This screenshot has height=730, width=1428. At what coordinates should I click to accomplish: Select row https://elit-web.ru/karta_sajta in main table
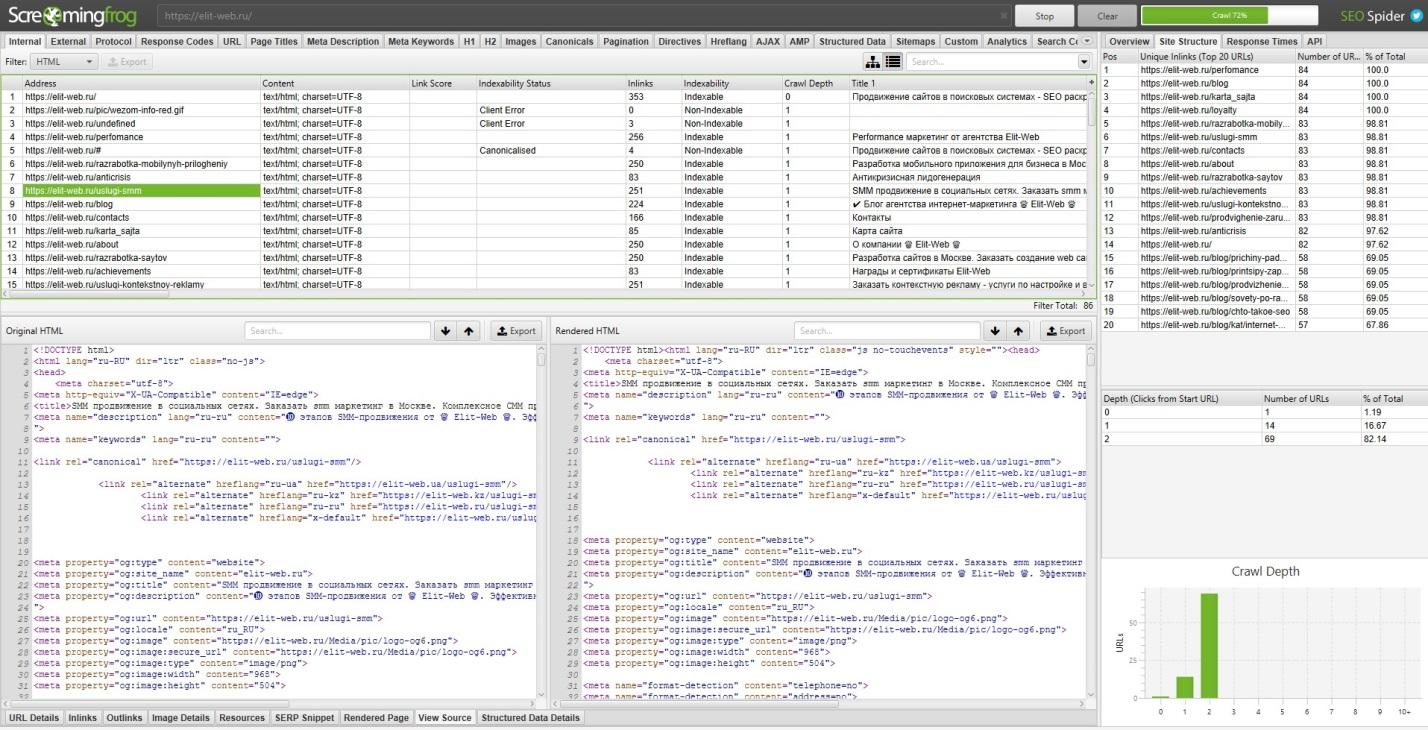coord(545,231)
